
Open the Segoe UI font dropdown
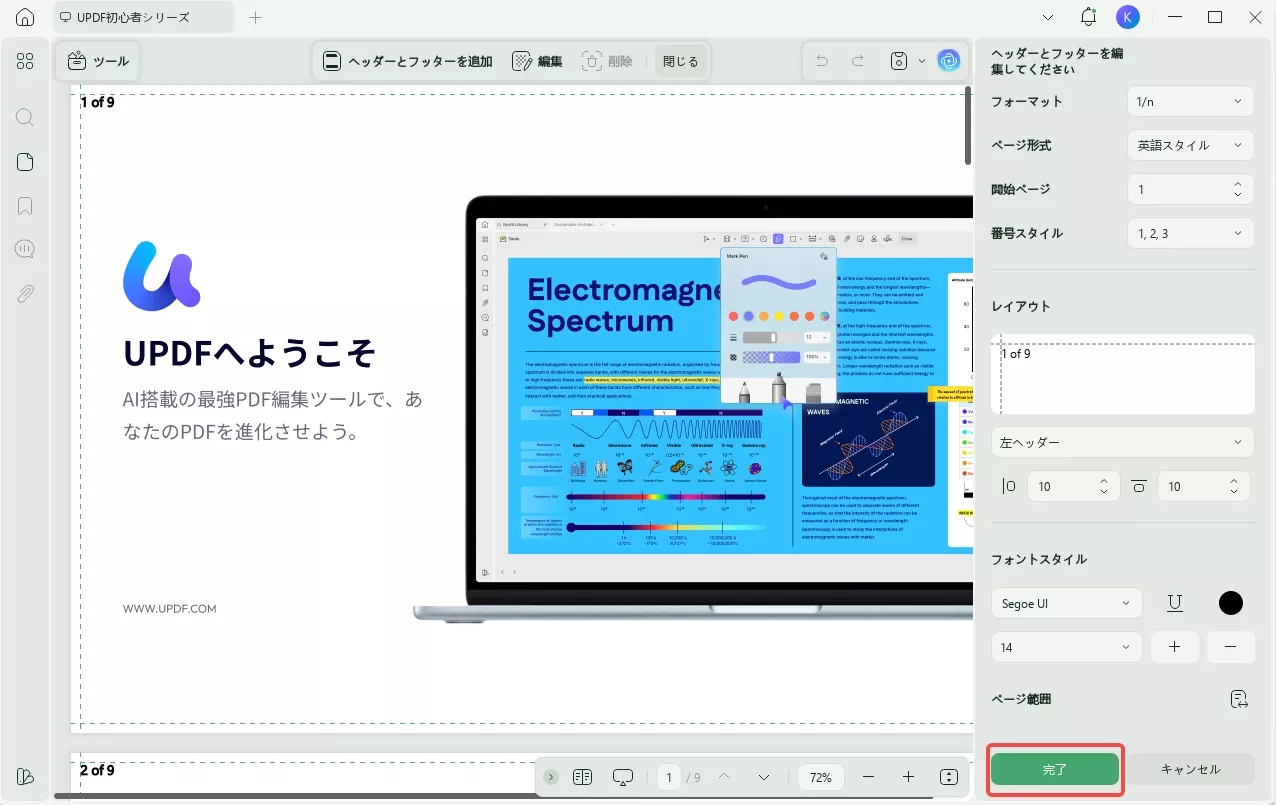[1066, 603]
